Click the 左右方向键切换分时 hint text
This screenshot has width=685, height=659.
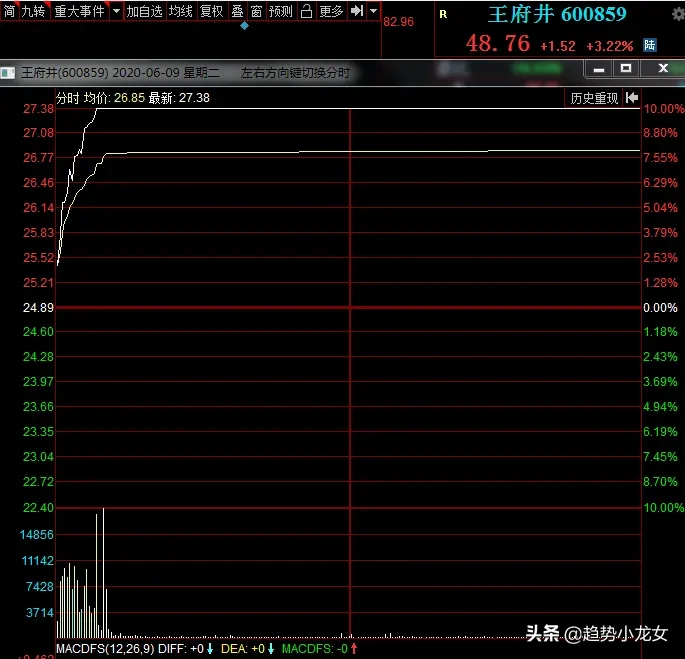[295, 73]
